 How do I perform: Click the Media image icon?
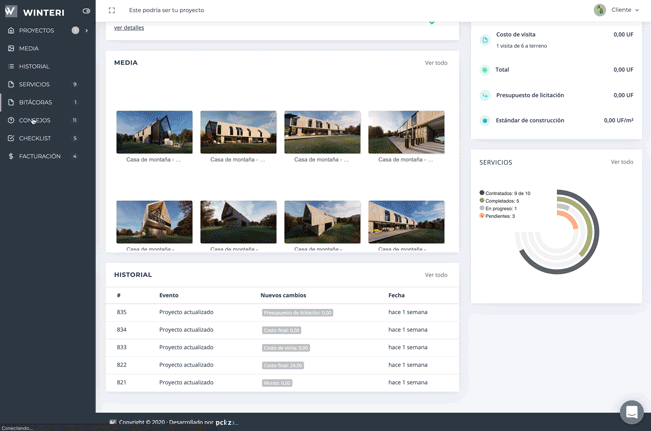point(11,49)
